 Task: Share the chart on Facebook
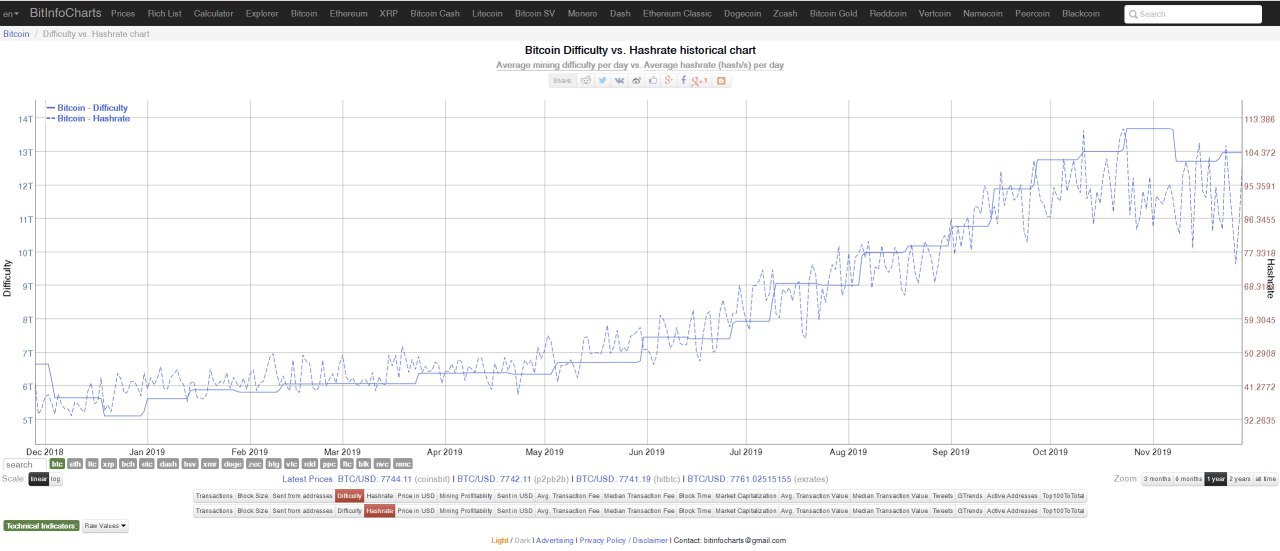[x=684, y=80]
